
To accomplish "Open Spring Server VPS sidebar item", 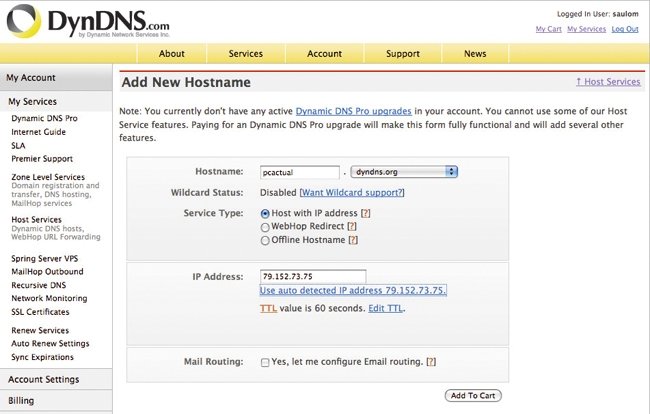I will 44,259.
